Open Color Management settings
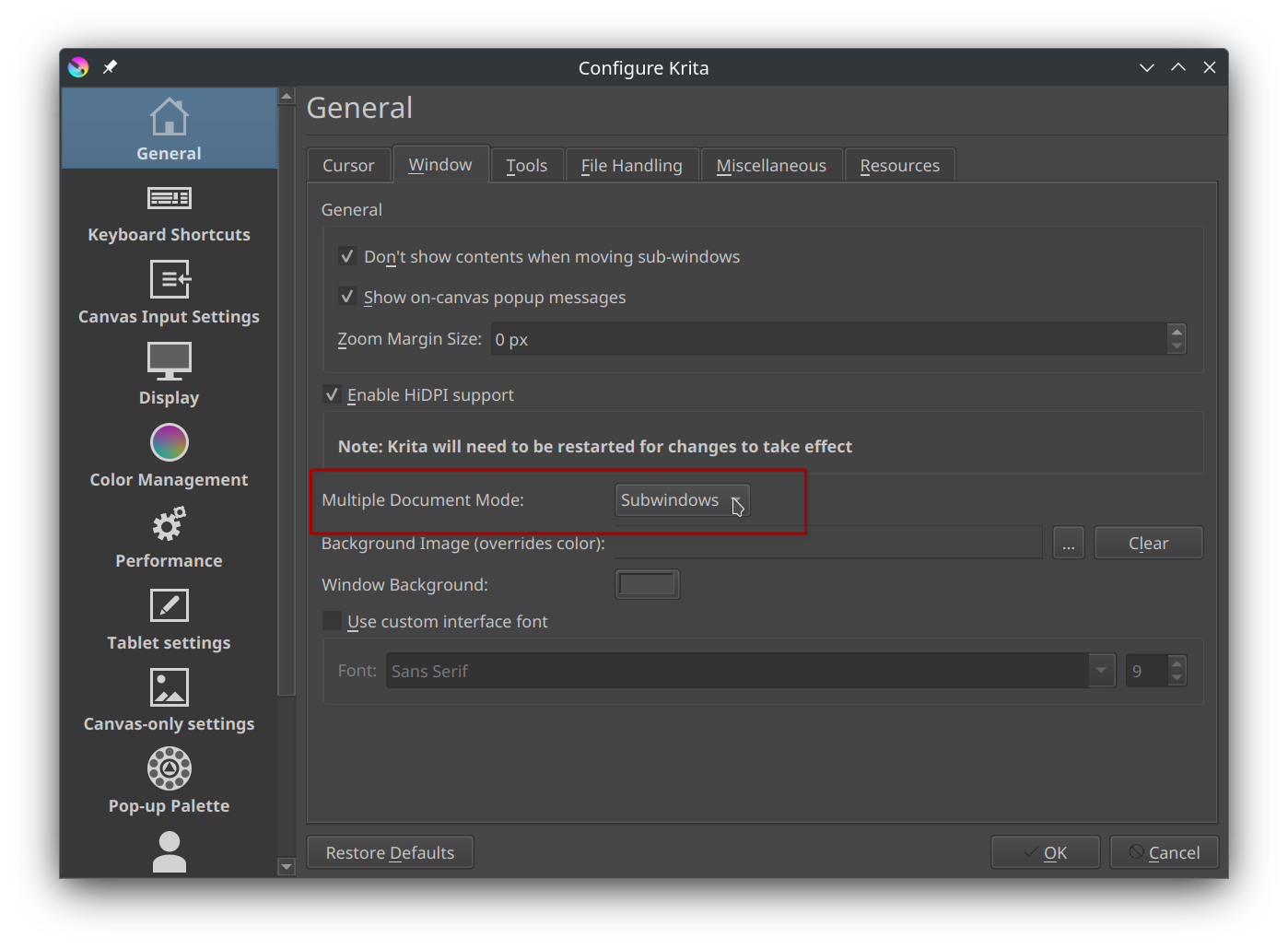1288x949 pixels. (169, 455)
